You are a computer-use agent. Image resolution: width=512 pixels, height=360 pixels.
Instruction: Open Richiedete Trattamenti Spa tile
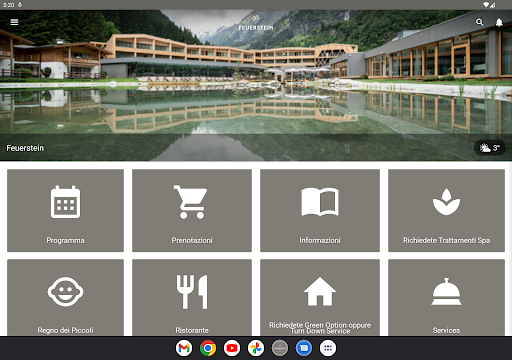[446, 210]
